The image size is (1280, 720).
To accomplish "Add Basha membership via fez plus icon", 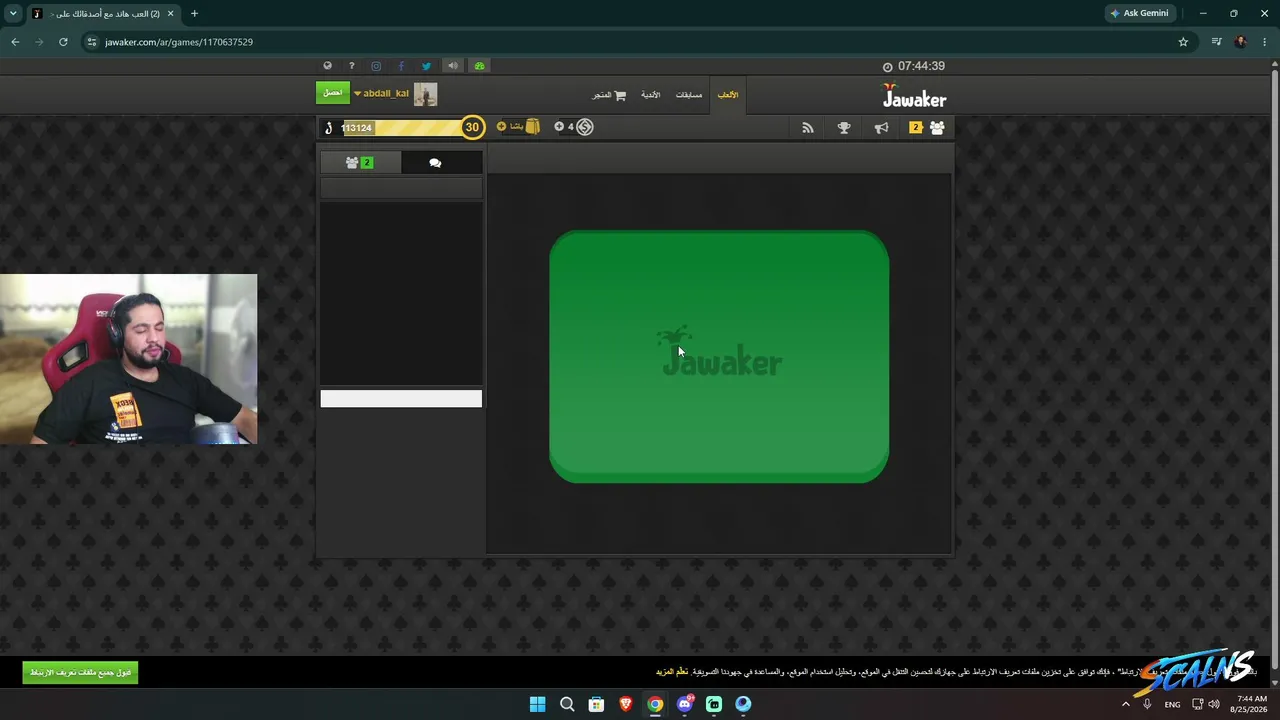I will (x=502, y=127).
